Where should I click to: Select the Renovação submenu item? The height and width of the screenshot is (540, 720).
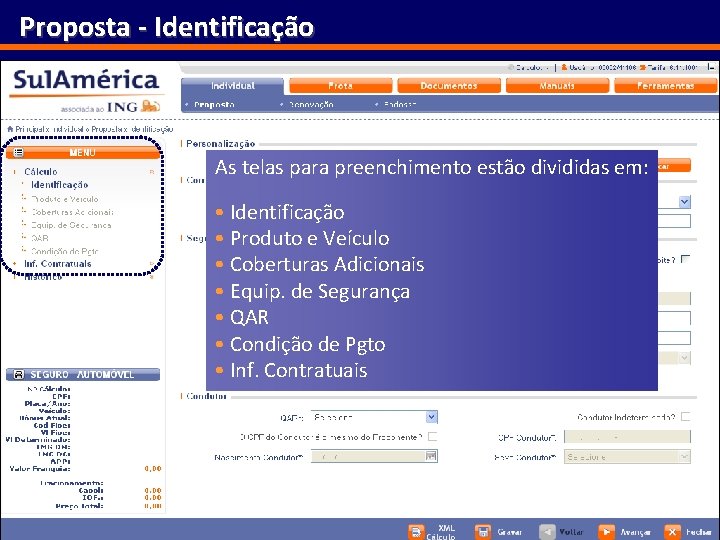click(311, 105)
